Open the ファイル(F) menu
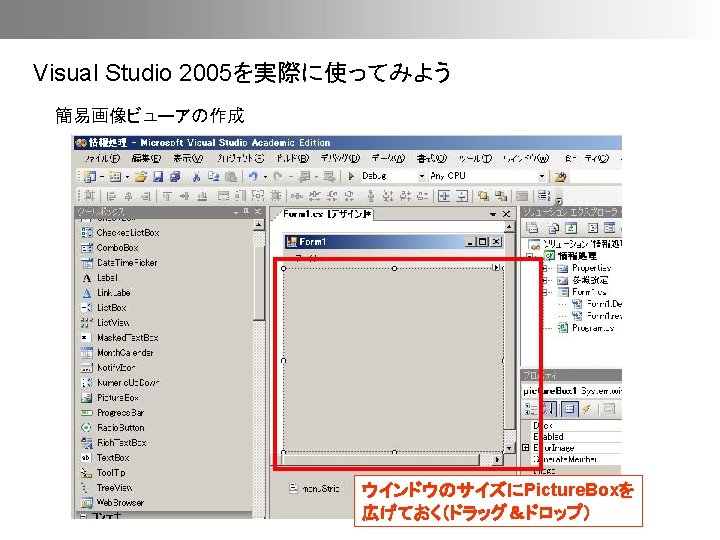The image size is (720, 540). click(x=102, y=158)
